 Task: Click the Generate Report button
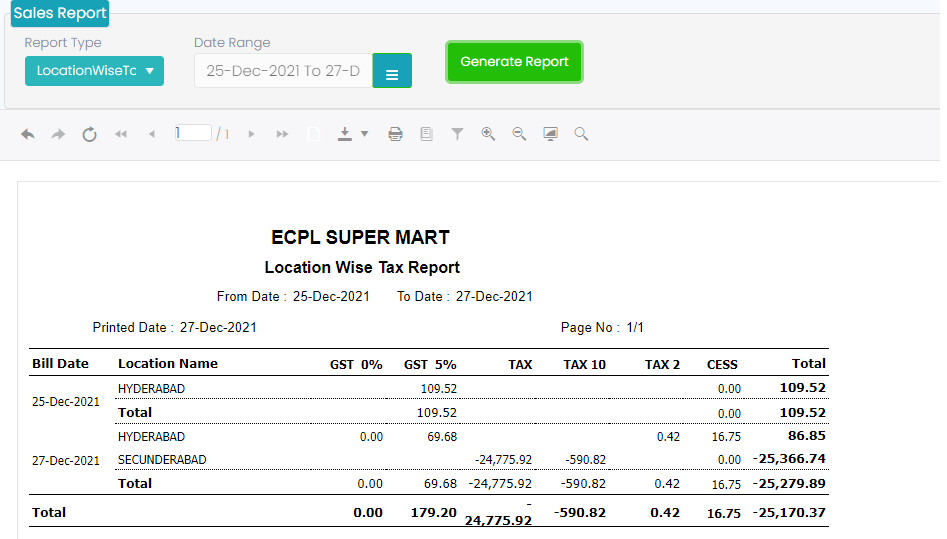click(514, 62)
